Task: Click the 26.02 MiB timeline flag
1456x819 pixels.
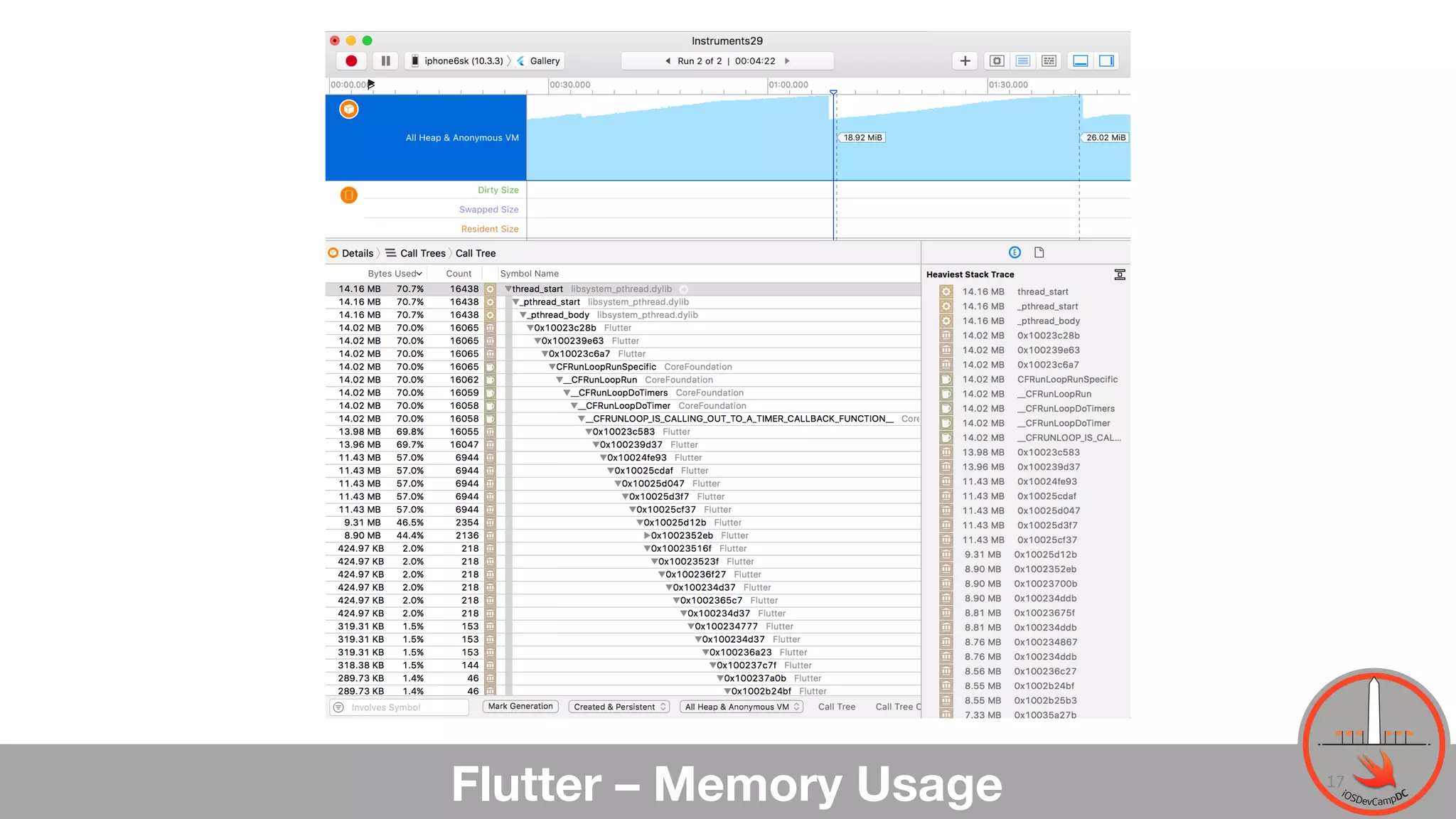Action: click(x=1105, y=138)
